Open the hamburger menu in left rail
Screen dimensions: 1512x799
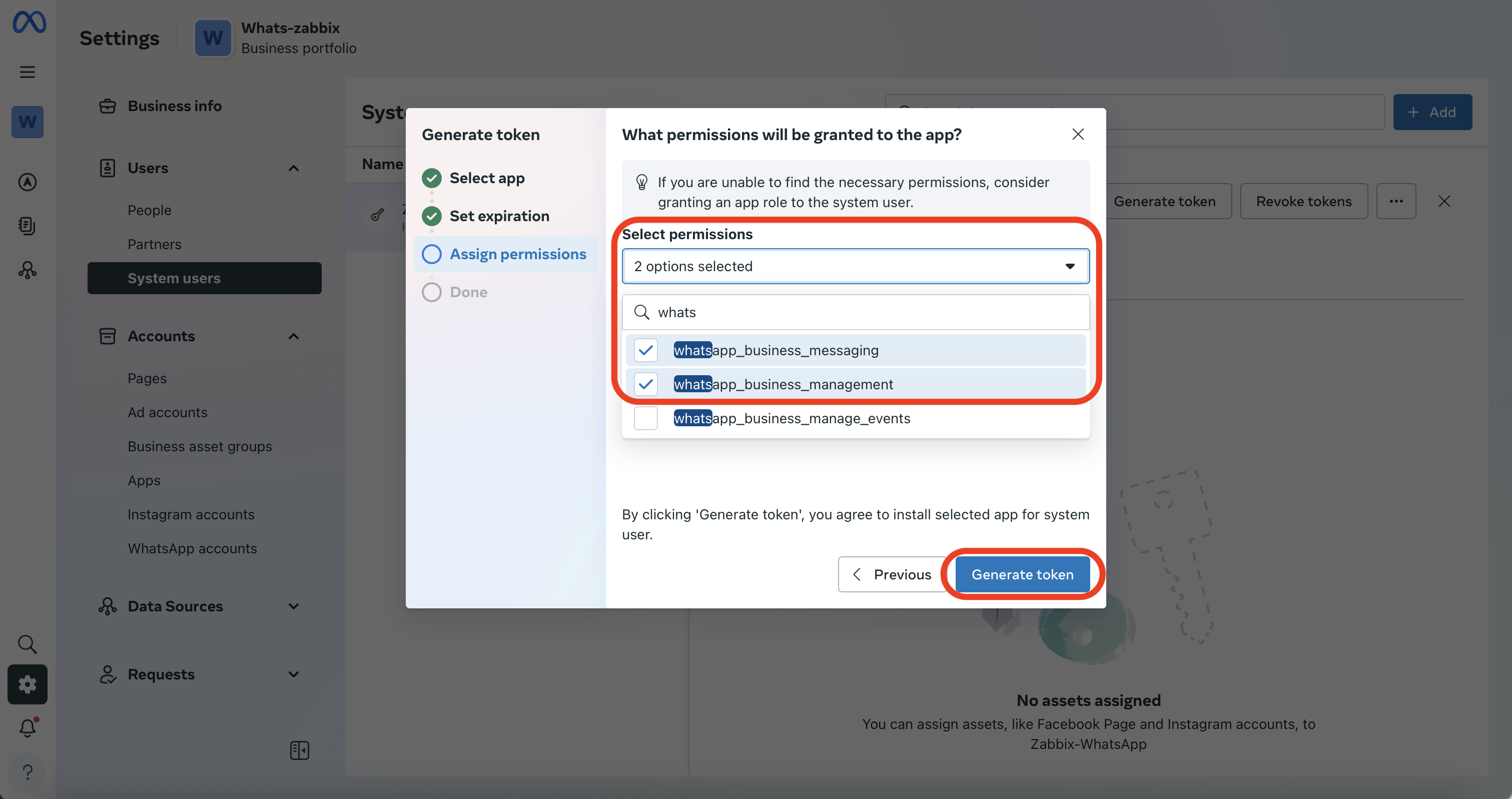(28, 72)
